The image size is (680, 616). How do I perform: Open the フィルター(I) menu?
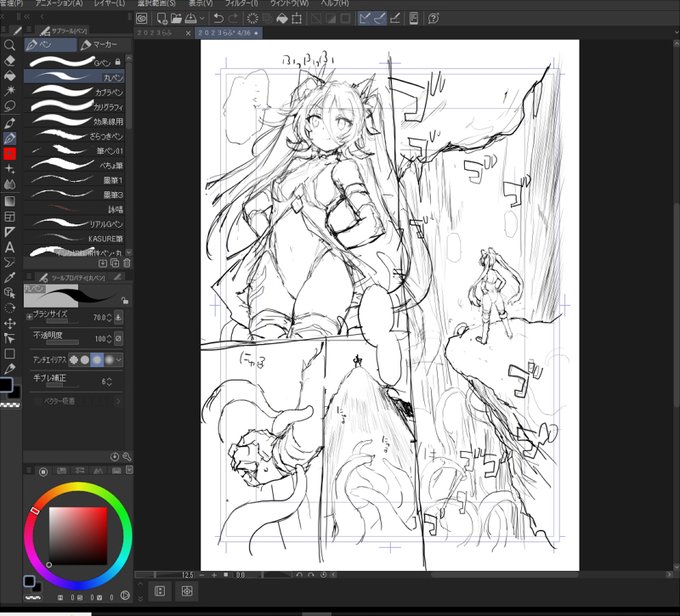click(242, 3)
